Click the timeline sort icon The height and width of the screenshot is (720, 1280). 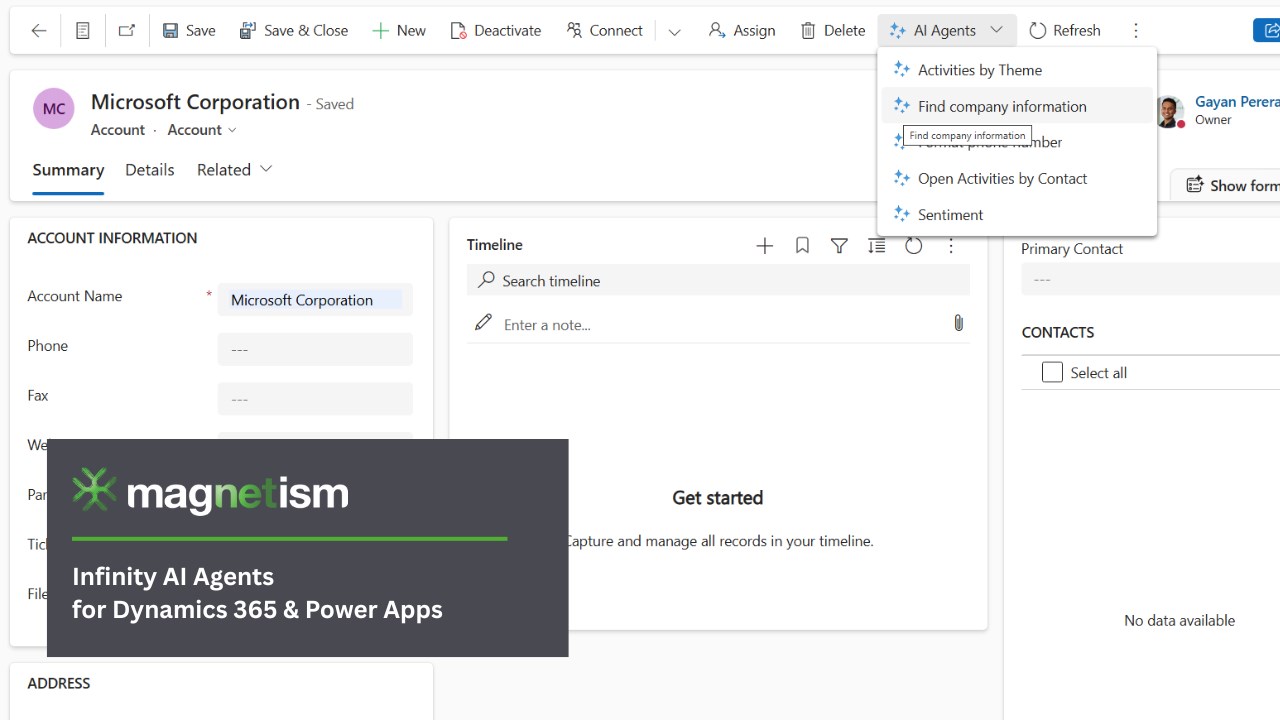coord(876,246)
